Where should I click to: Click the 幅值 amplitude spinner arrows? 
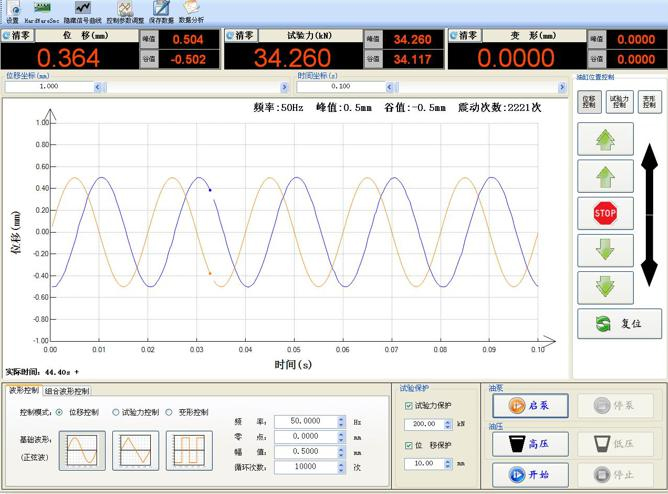341,452
